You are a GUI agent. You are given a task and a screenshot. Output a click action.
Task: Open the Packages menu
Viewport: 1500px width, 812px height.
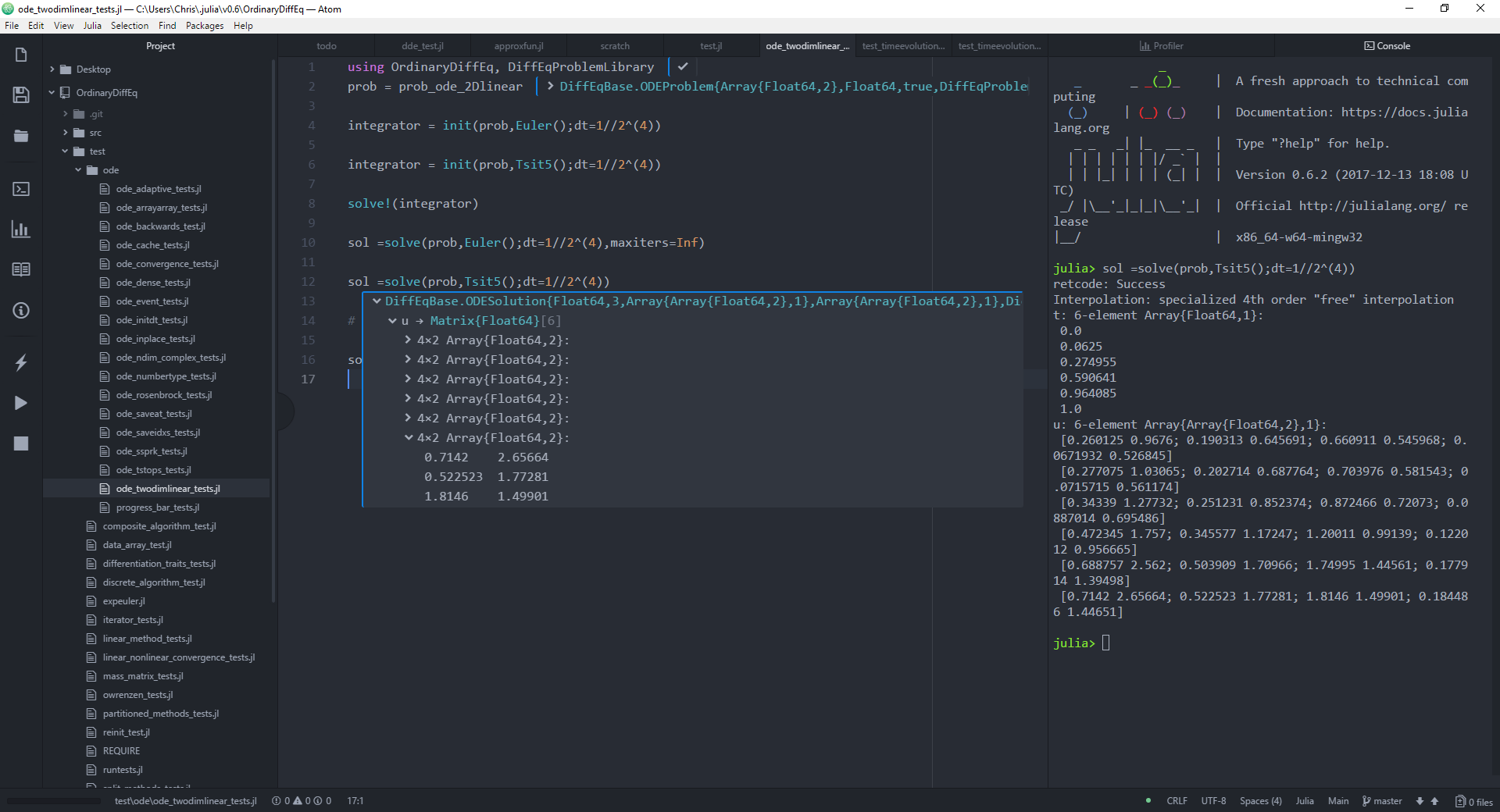point(205,26)
